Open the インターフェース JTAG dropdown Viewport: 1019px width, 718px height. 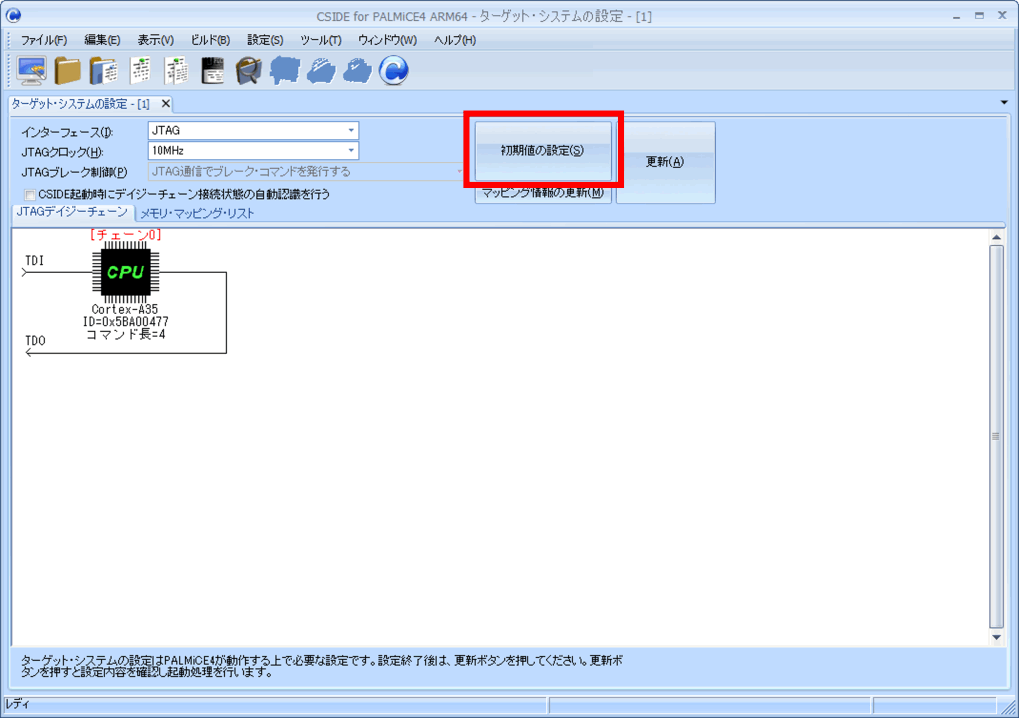point(351,131)
